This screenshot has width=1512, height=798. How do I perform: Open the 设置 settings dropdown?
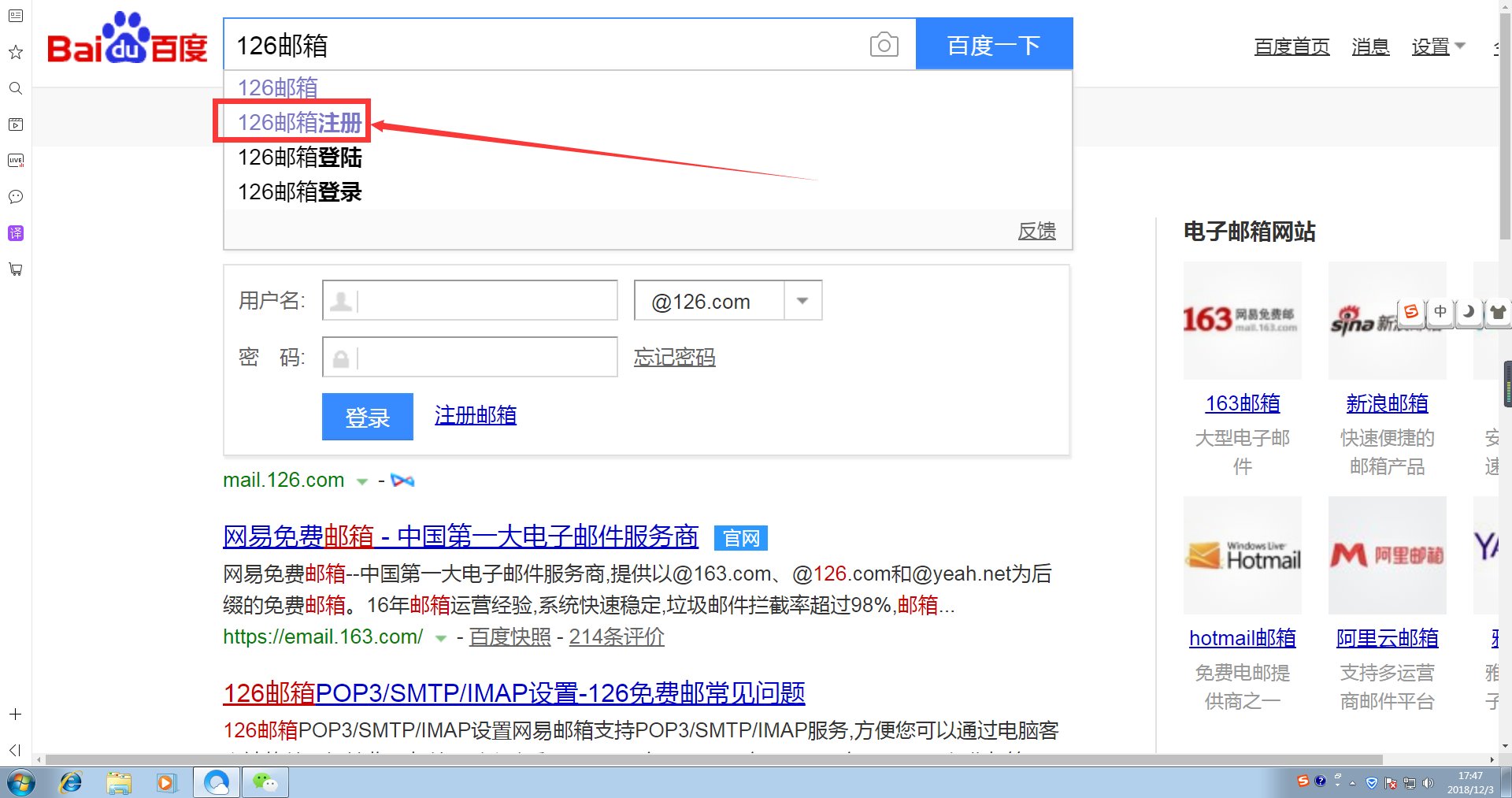pos(1437,46)
